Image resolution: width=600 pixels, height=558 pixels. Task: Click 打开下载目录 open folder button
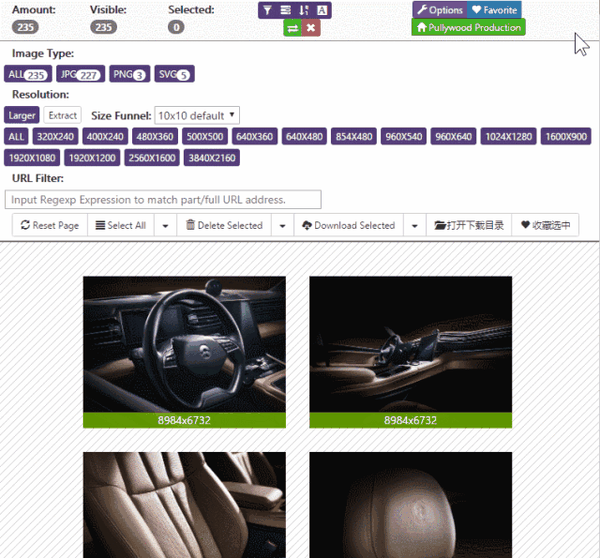pos(469,225)
